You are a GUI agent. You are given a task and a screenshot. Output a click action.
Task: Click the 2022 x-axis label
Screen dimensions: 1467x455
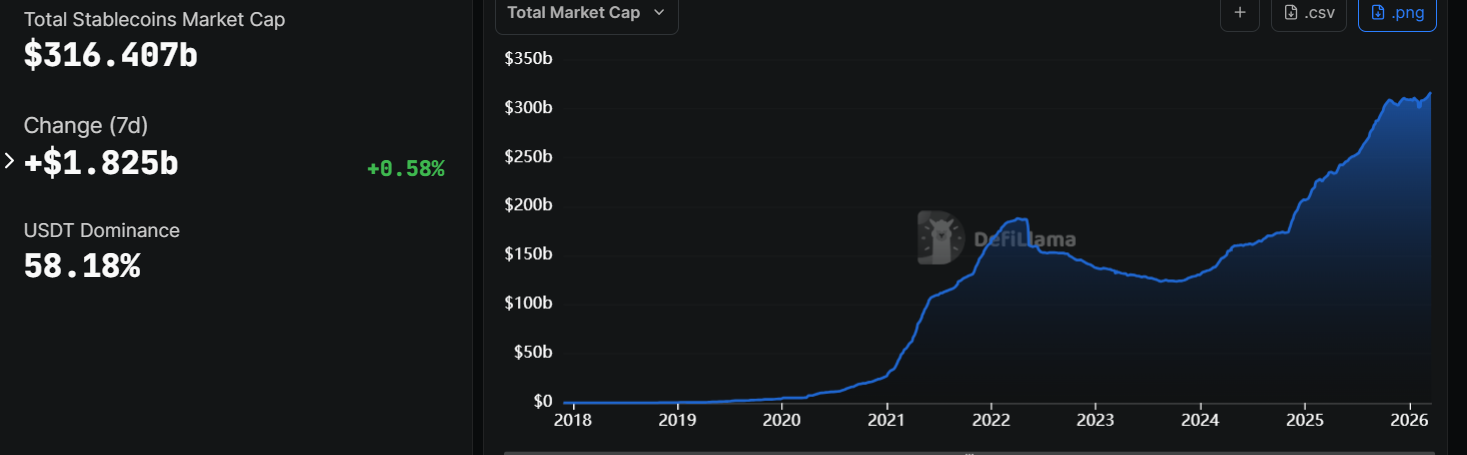click(991, 419)
